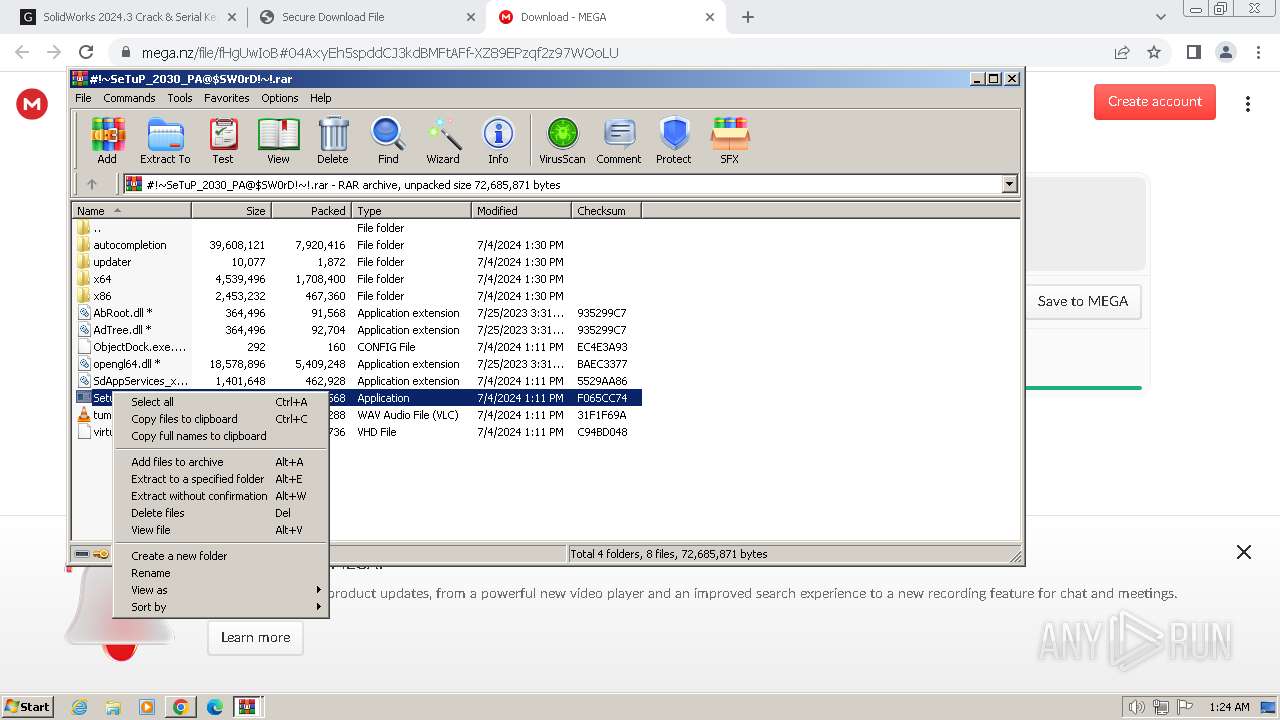Choose Copy files to clipboard
Image resolution: width=1280 pixels, height=720 pixels.
(x=221, y=419)
